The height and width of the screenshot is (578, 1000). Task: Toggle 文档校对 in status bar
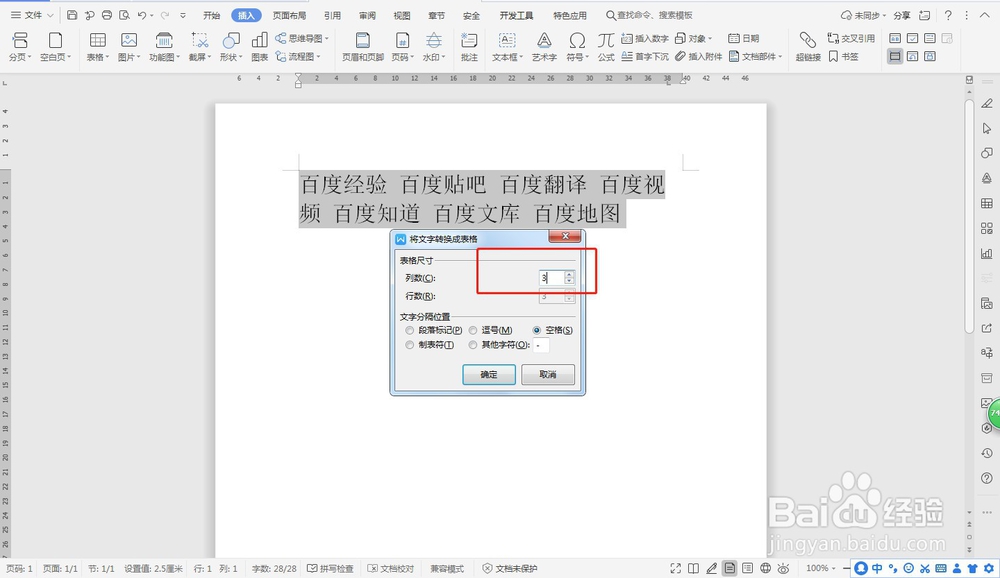(391, 568)
